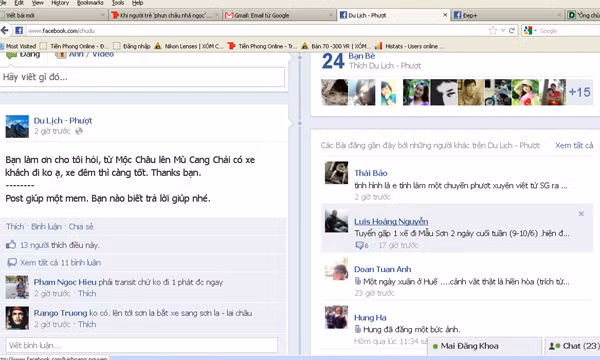Close the Du Lịch - Phượt tab
This screenshot has width=600, height=360.
tap(445, 15)
